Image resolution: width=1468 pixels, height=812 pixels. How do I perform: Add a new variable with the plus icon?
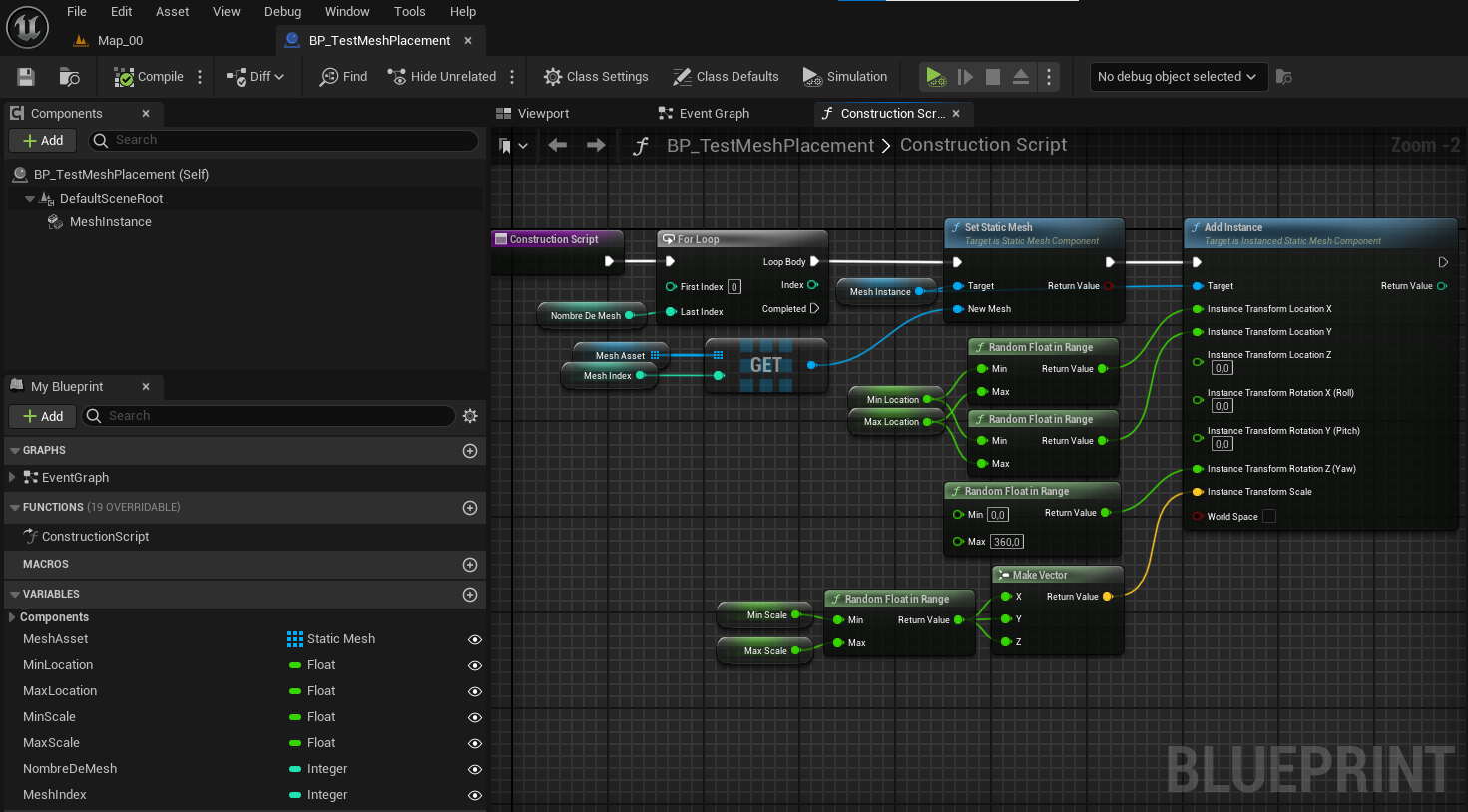click(x=470, y=595)
